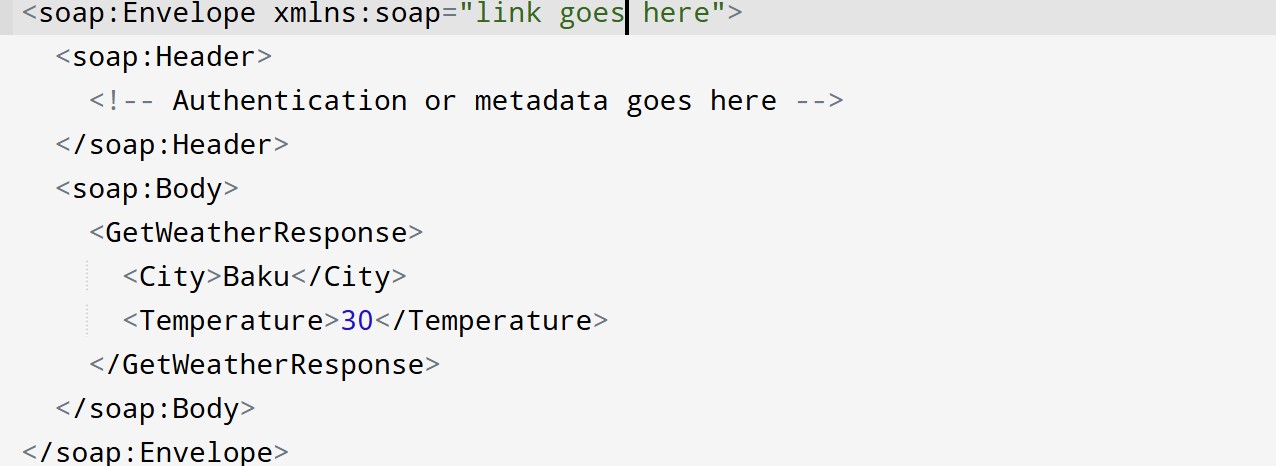This screenshot has height=466, width=1276.
Task: Click the word "link" in the namespace string
Action: 509,15
